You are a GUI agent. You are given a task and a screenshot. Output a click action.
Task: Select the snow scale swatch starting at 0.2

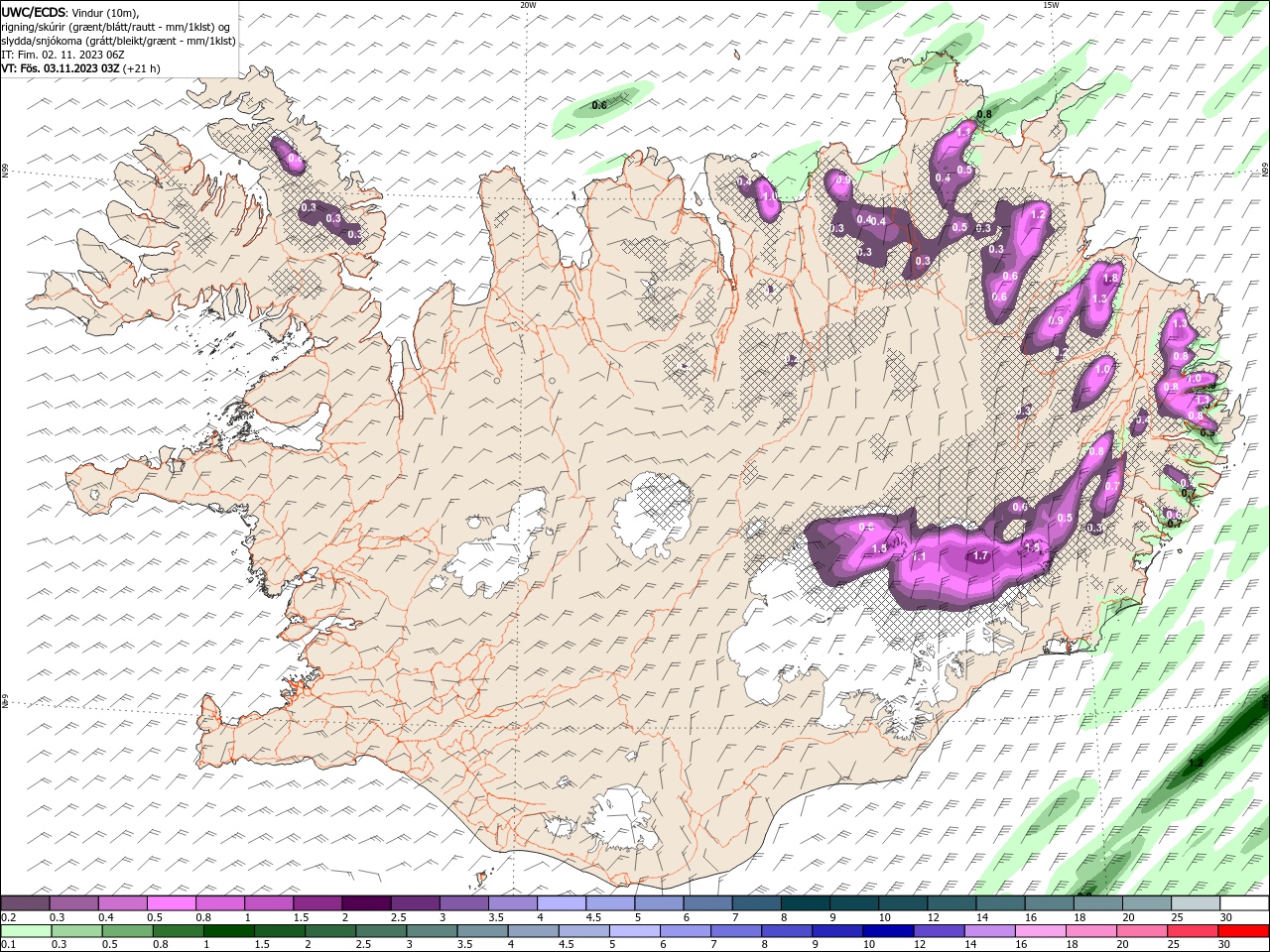pyautogui.click(x=25, y=903)
